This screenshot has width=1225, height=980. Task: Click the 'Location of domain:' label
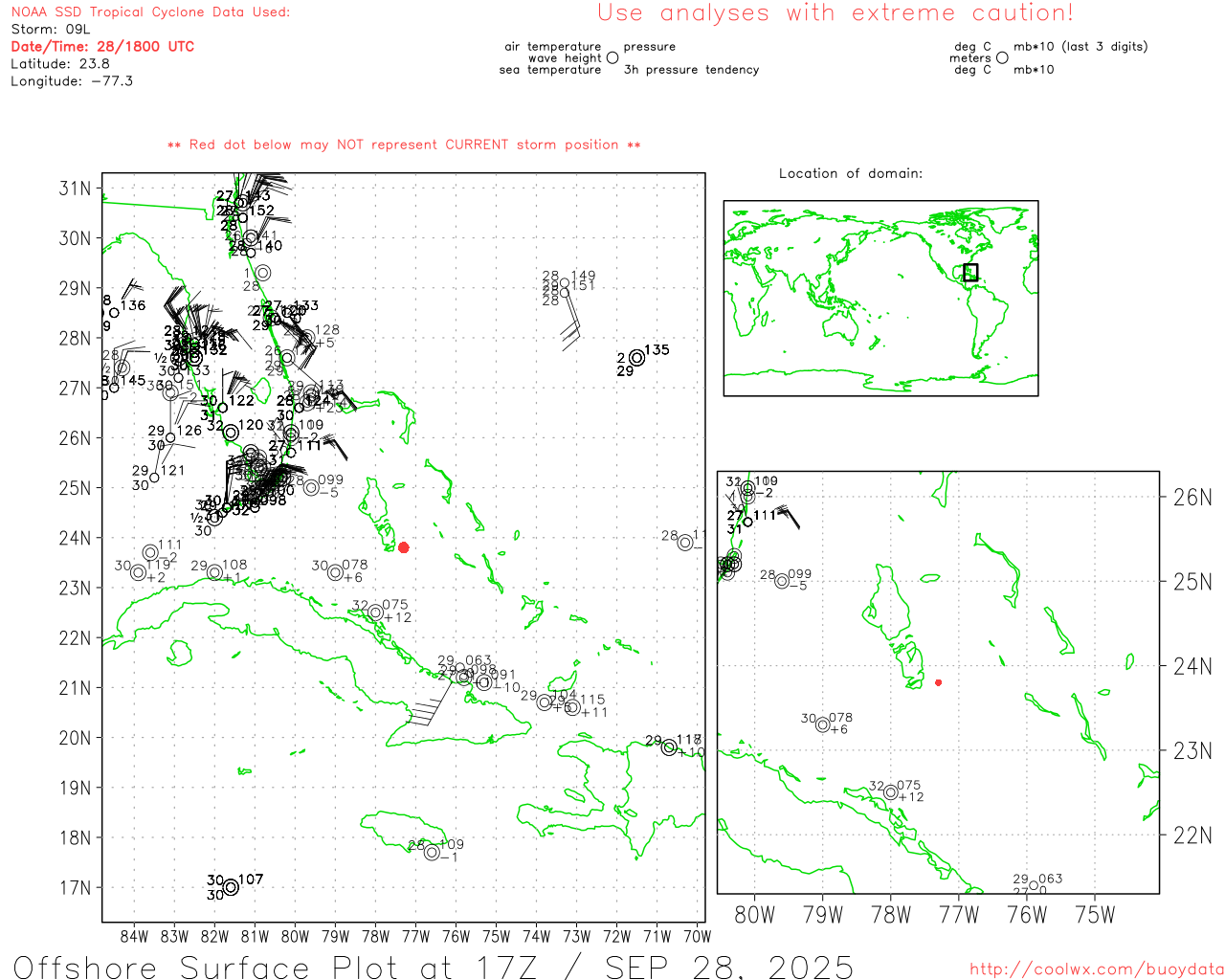850,173
